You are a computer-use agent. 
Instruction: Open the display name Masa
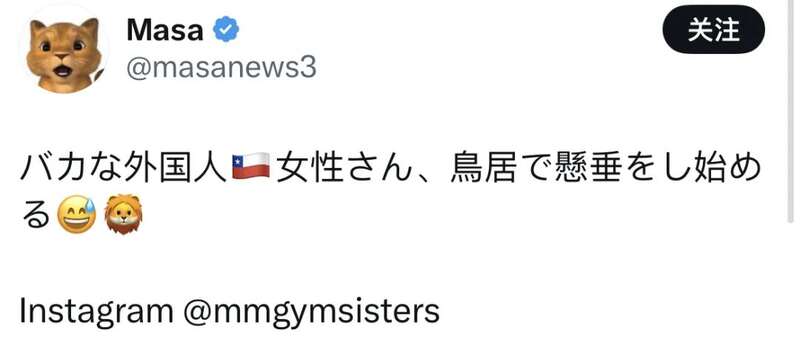coord(164,31)
